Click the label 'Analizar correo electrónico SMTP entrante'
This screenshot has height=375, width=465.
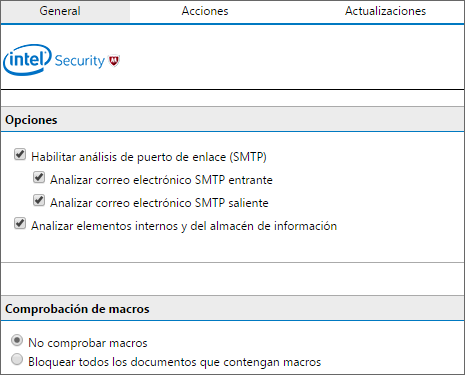161,180
